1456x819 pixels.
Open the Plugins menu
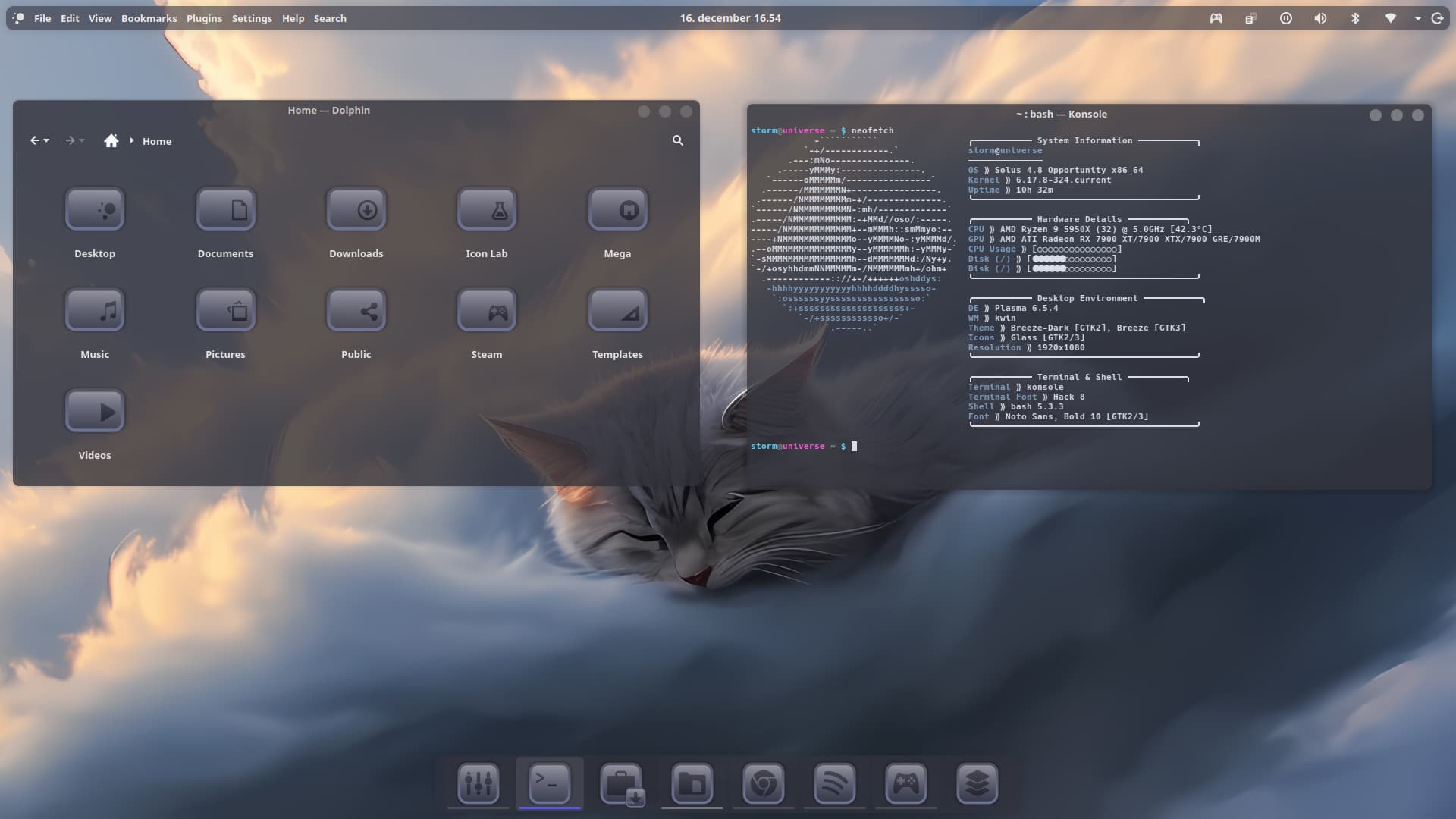(x=204, y=18)
